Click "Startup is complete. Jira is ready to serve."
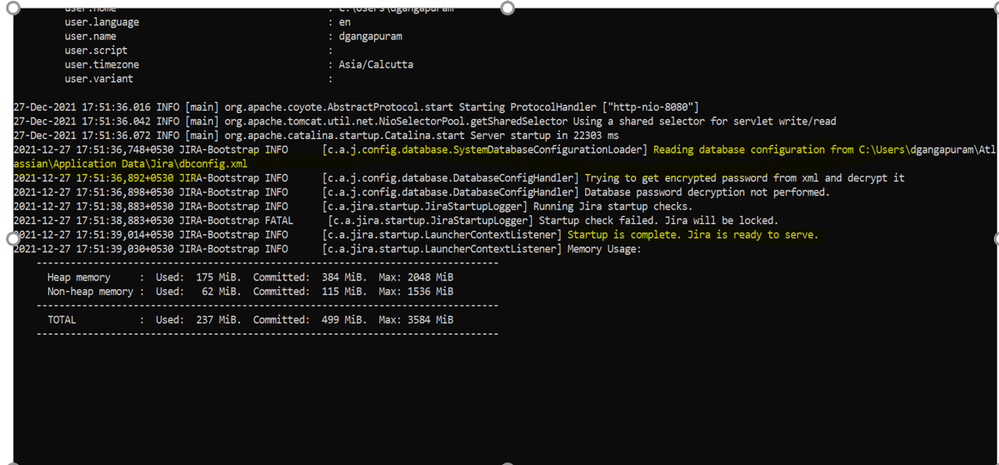Viewport: 999px width, 465px height. tap(693, 235)
